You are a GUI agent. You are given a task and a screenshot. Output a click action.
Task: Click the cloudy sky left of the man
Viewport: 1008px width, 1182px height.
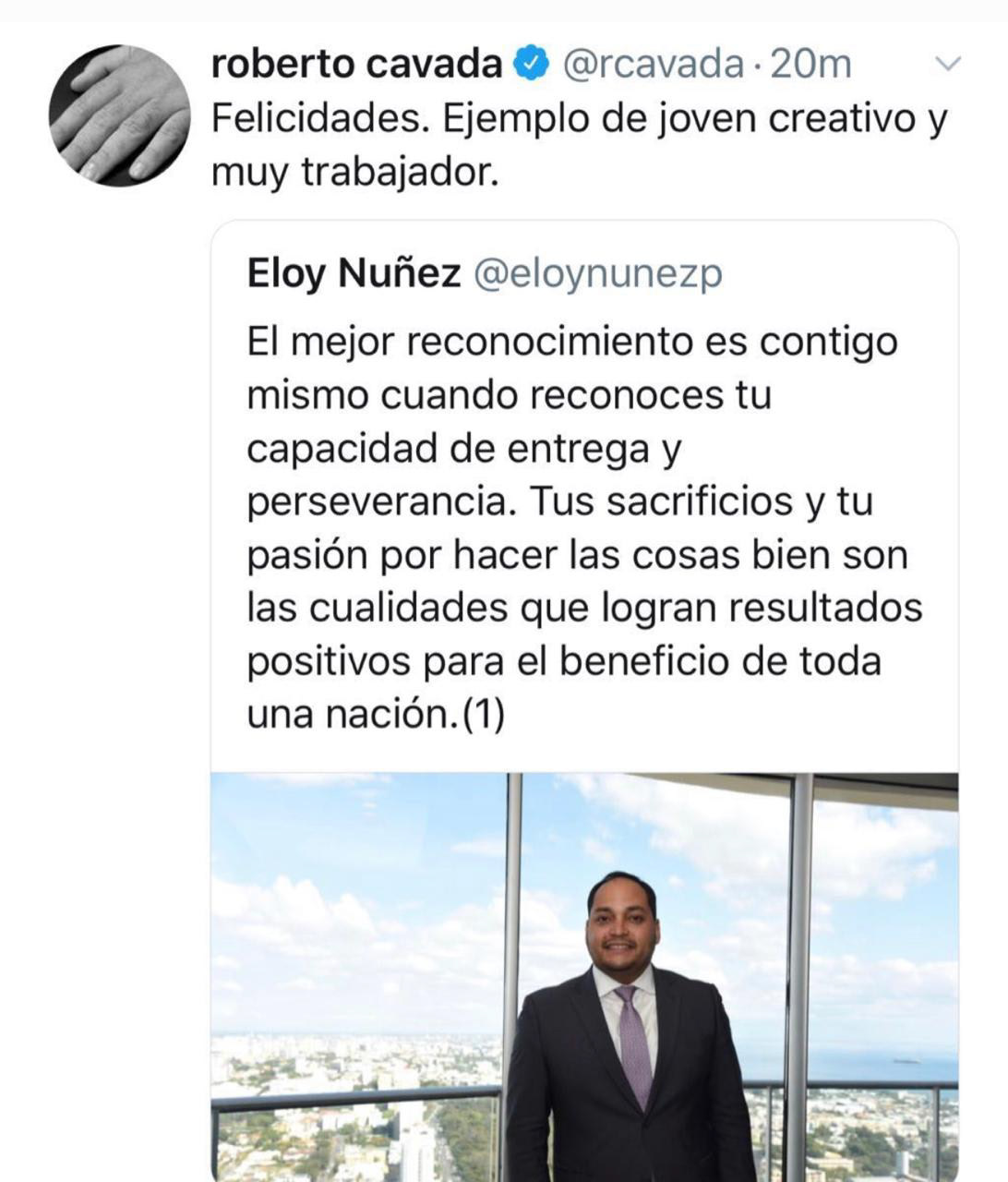pyautogui.click(x=360, y=896)
